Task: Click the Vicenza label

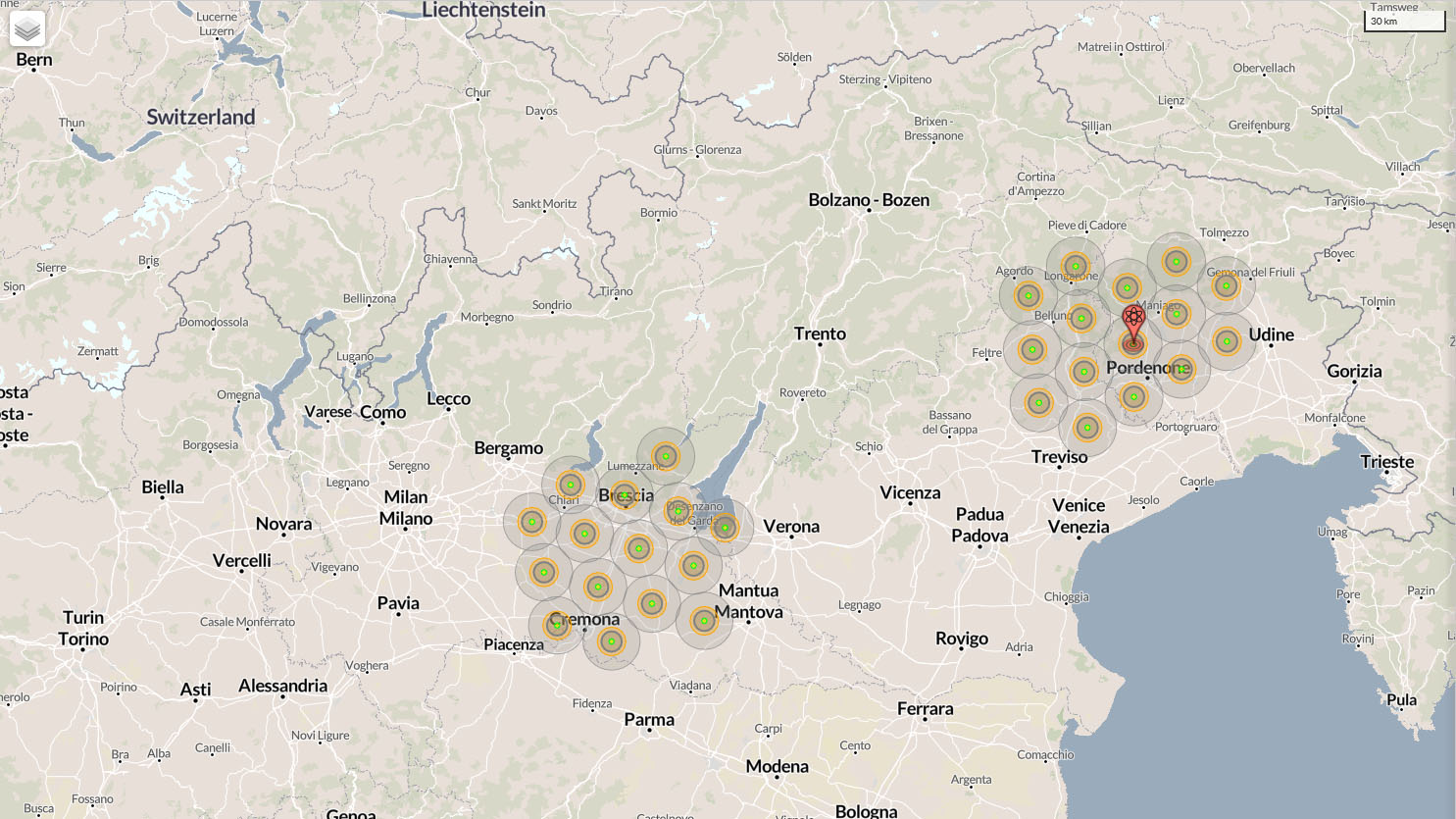Action: pos(910,492)
